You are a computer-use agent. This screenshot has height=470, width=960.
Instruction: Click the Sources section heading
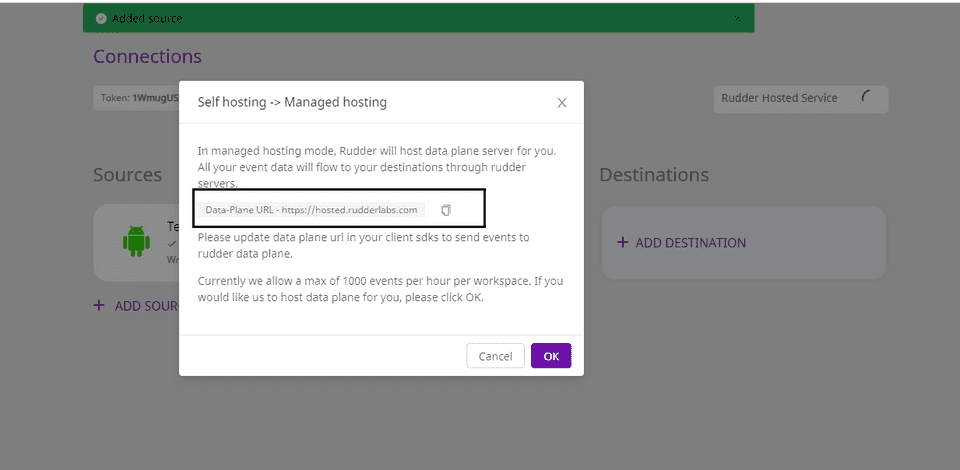coord(127,175)
